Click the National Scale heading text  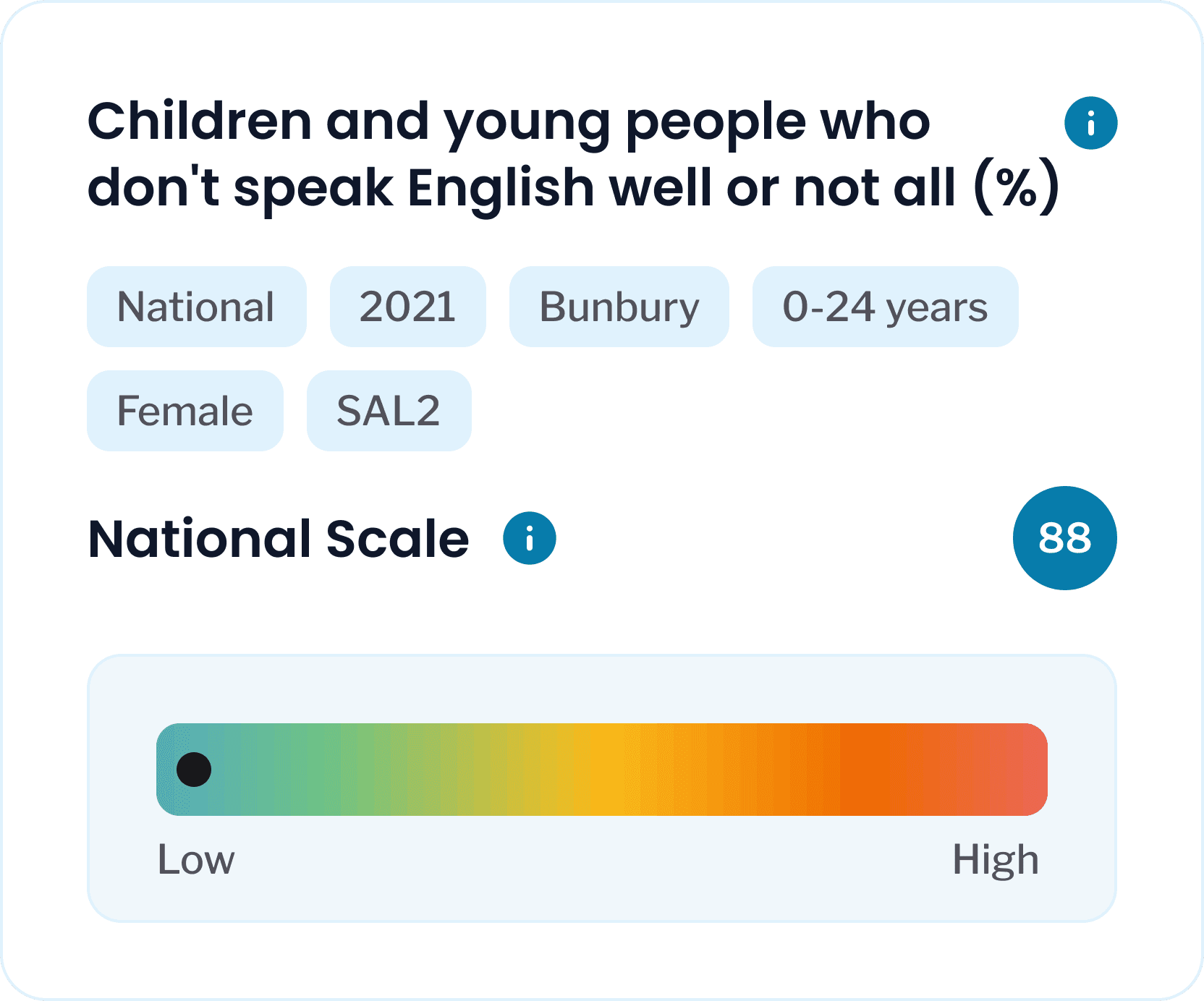279,539
